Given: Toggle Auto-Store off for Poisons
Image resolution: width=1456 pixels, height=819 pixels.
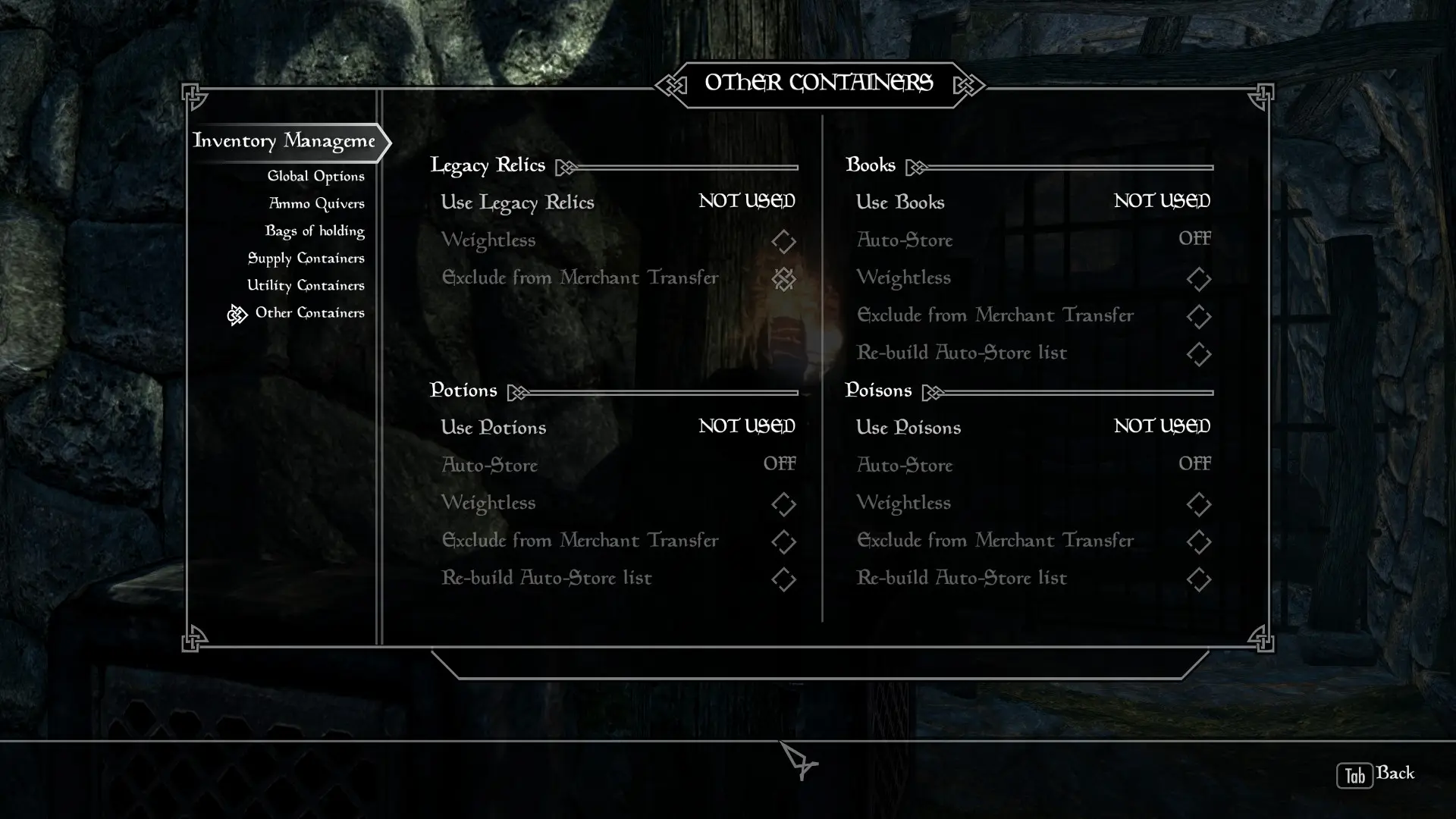Looking at the screenshot, I should (1195, 464).
